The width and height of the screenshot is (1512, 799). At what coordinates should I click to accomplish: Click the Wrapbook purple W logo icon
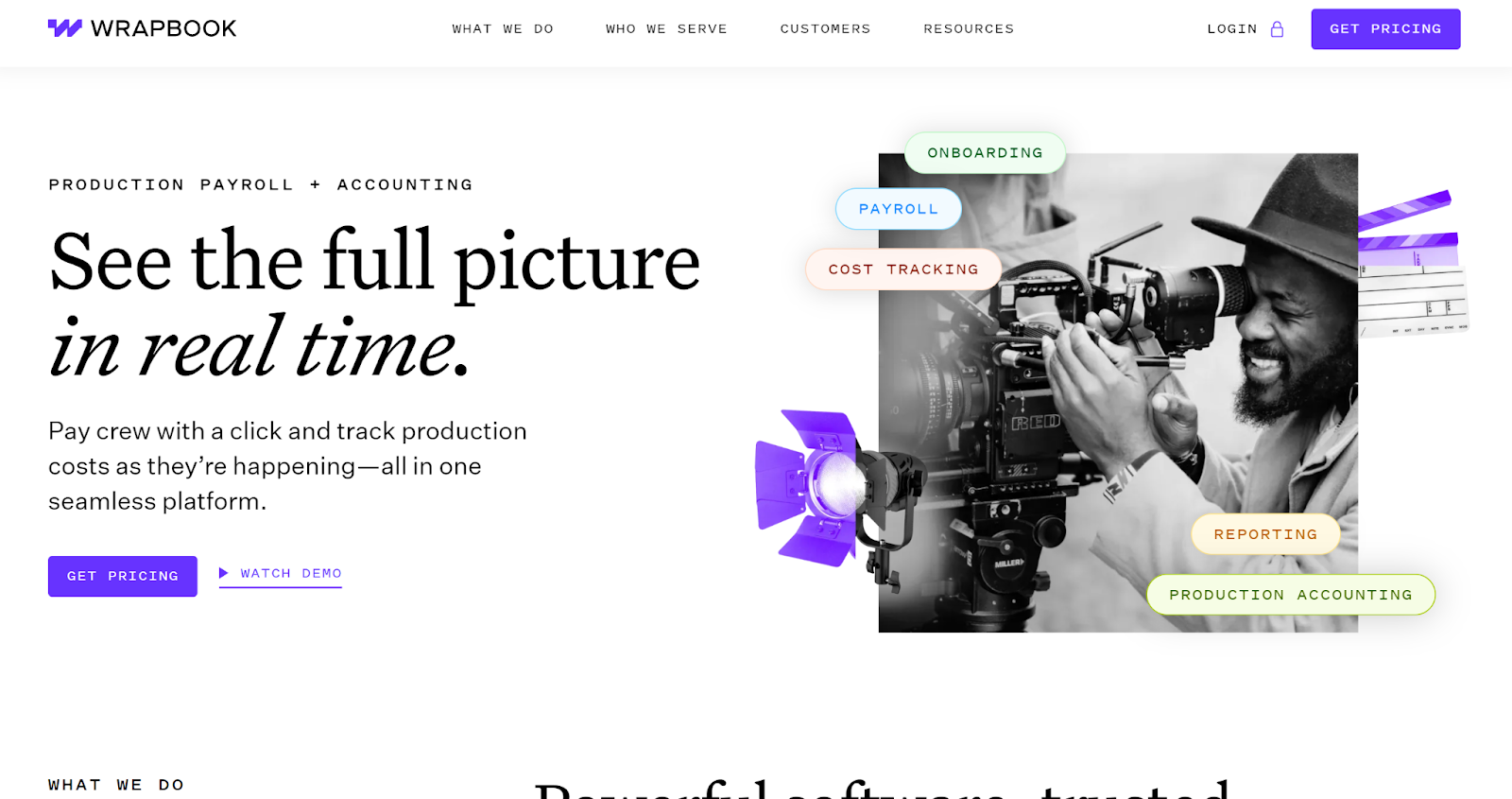click(x=65, y=28)
